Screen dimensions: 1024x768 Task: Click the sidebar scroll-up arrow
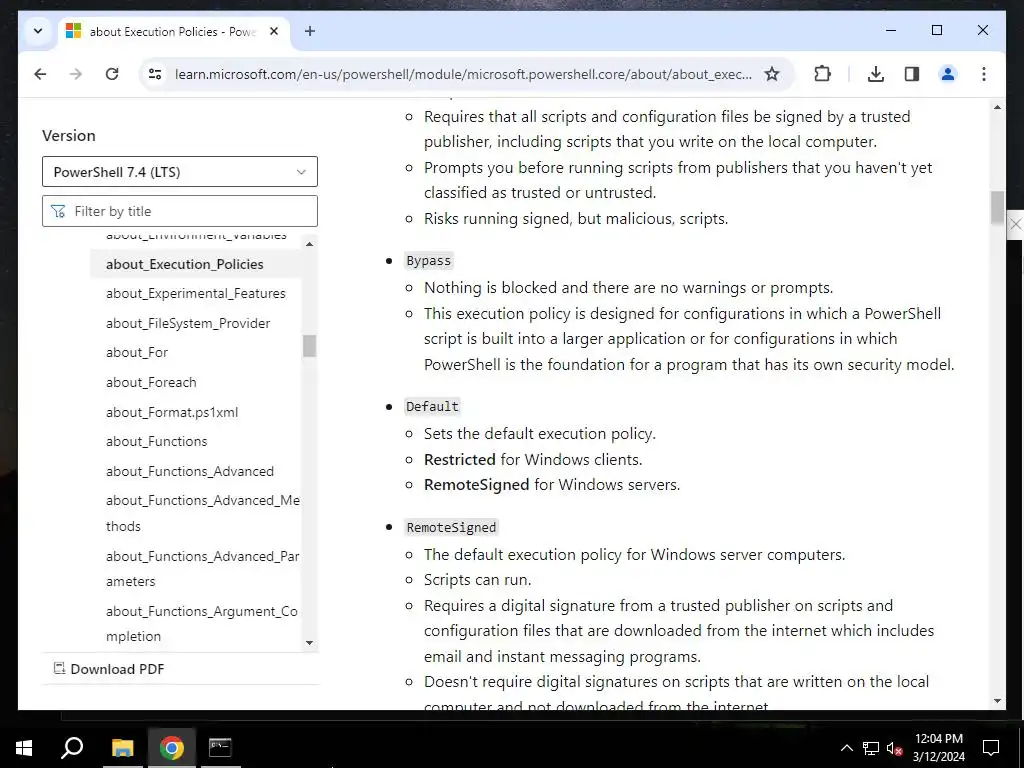pos(310,244)
